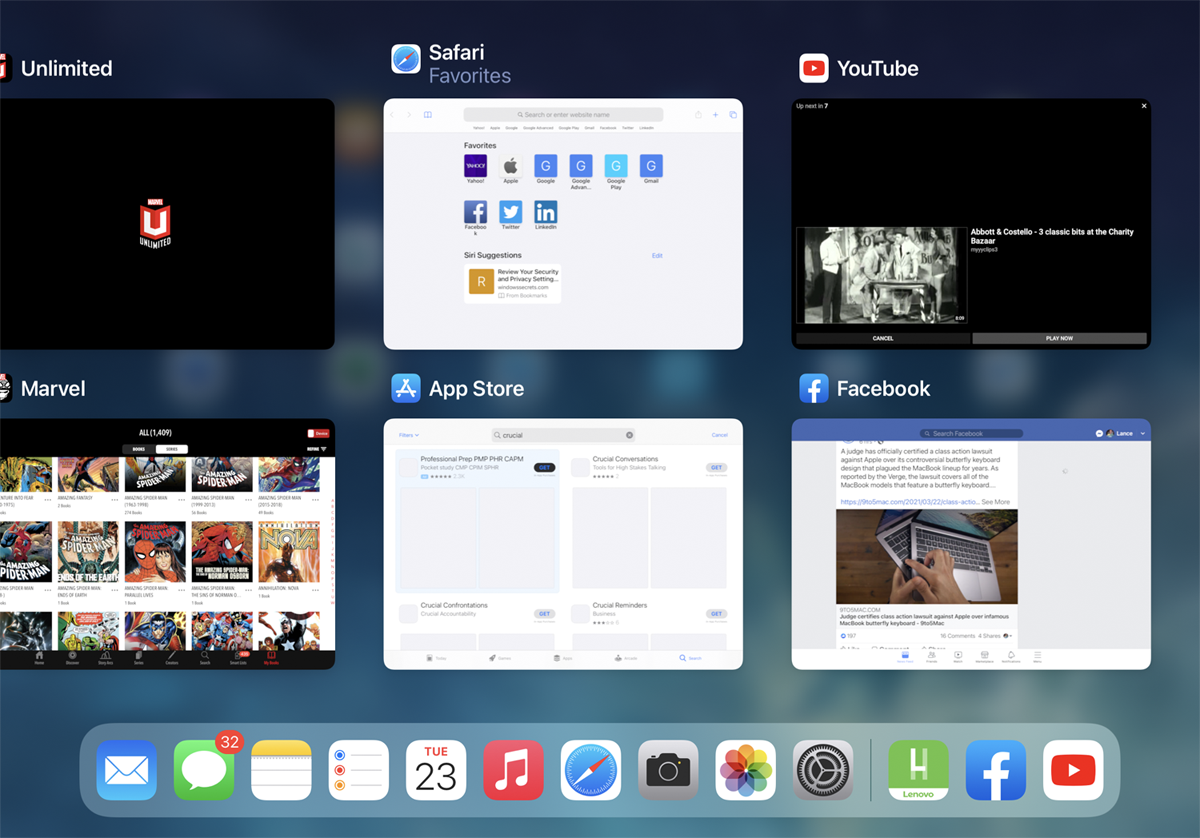Open the Reminders app icon

[359, 770]
